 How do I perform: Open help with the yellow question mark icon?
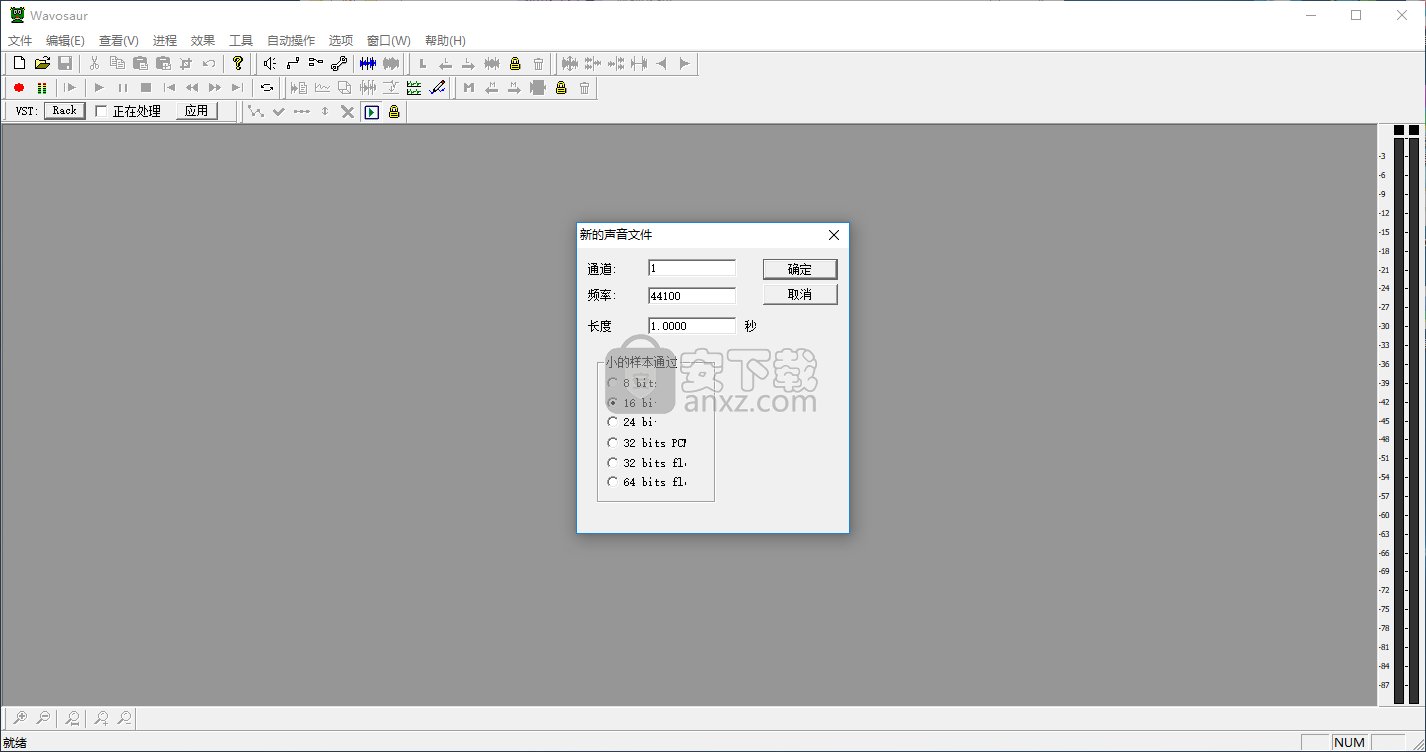(238, 63)
